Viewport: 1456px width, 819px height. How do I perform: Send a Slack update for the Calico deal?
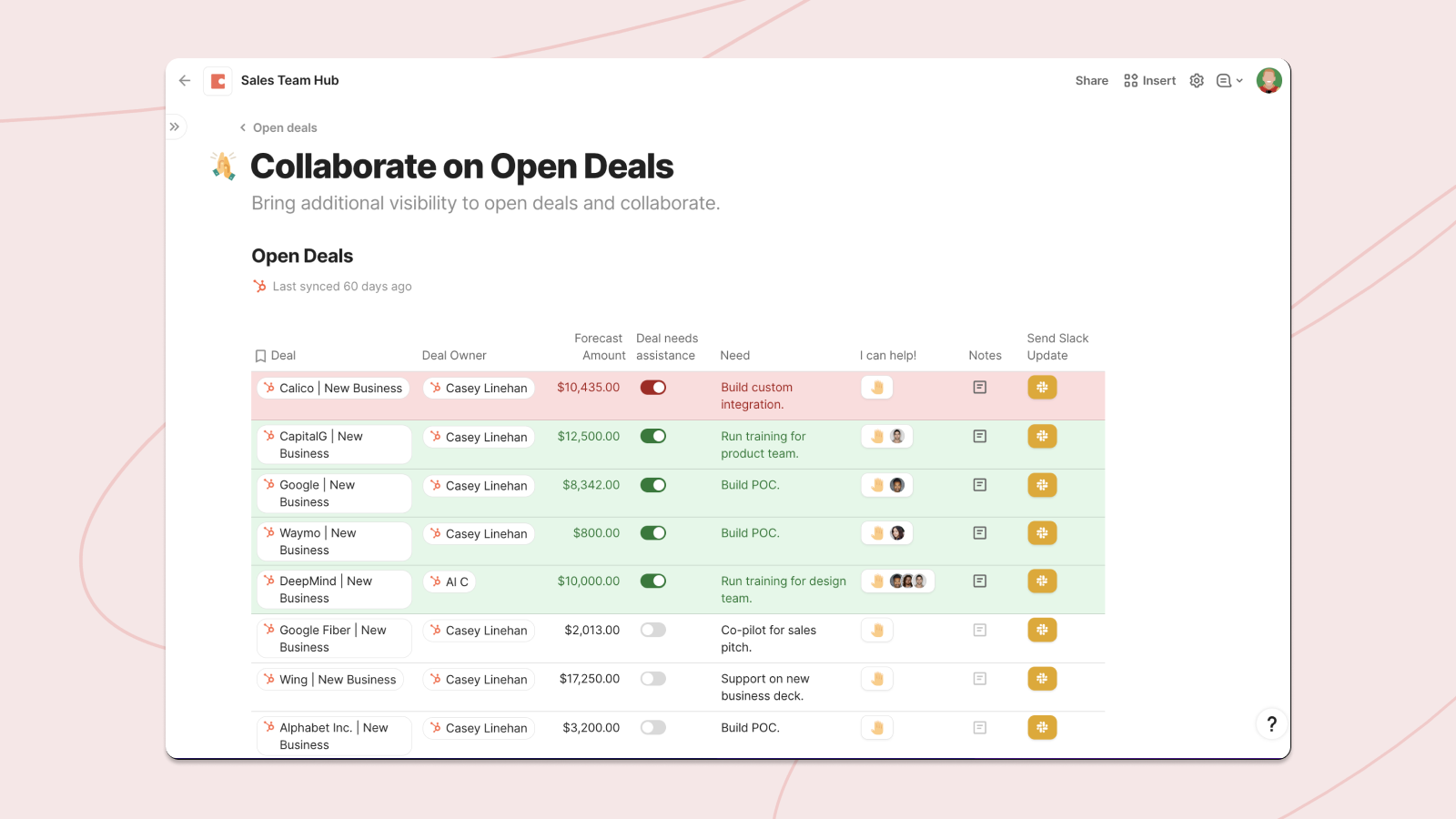point(1042,387)
